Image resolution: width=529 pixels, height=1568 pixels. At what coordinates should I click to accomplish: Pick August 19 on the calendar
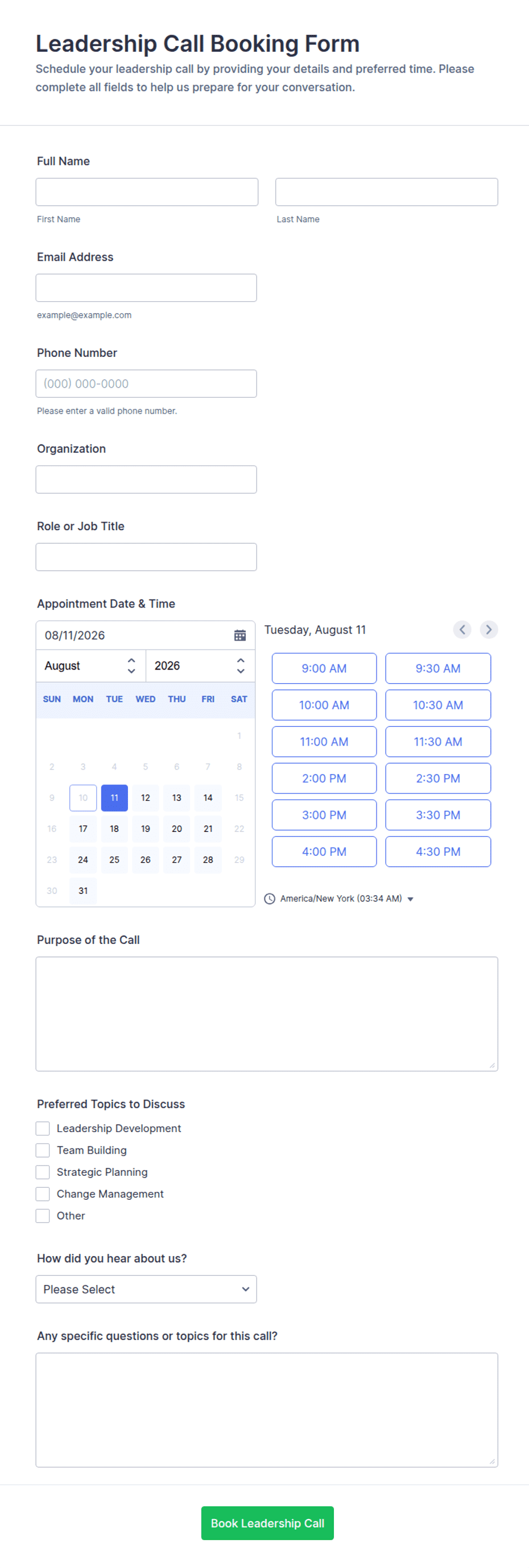[146, 829]
